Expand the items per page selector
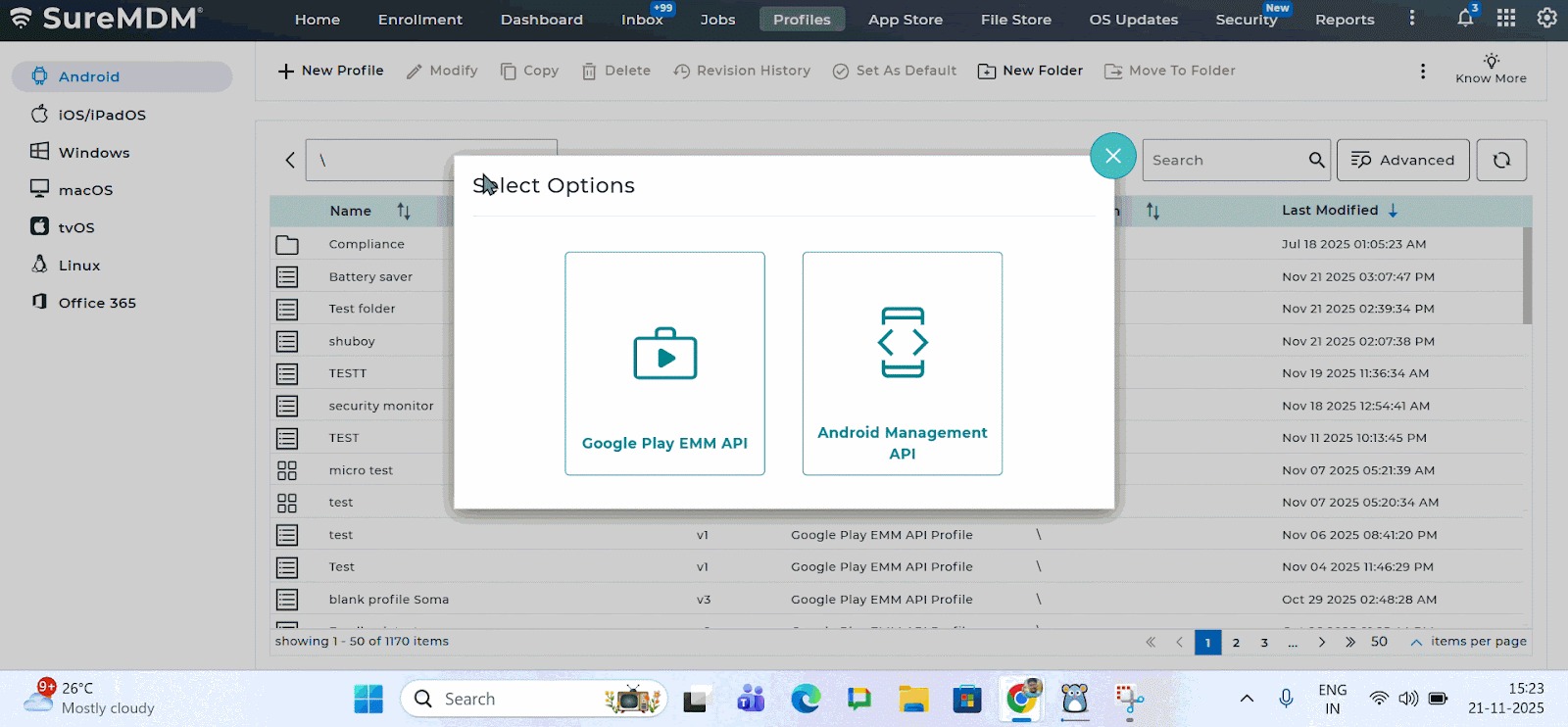This screenshot has width=1568, height=727. click(1415, 642)
